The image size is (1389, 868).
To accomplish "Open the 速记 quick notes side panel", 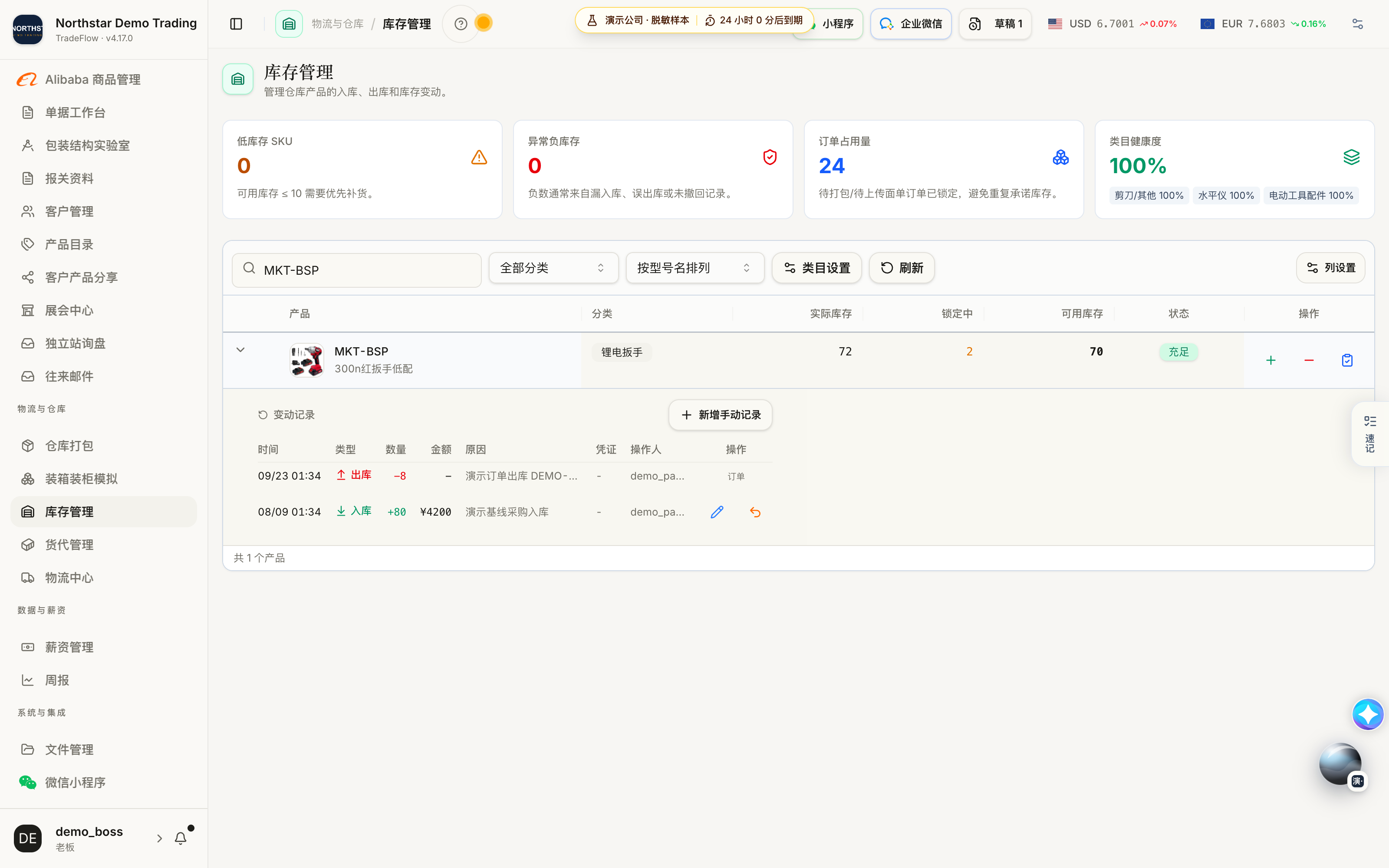I will [x=1370, y=434].
